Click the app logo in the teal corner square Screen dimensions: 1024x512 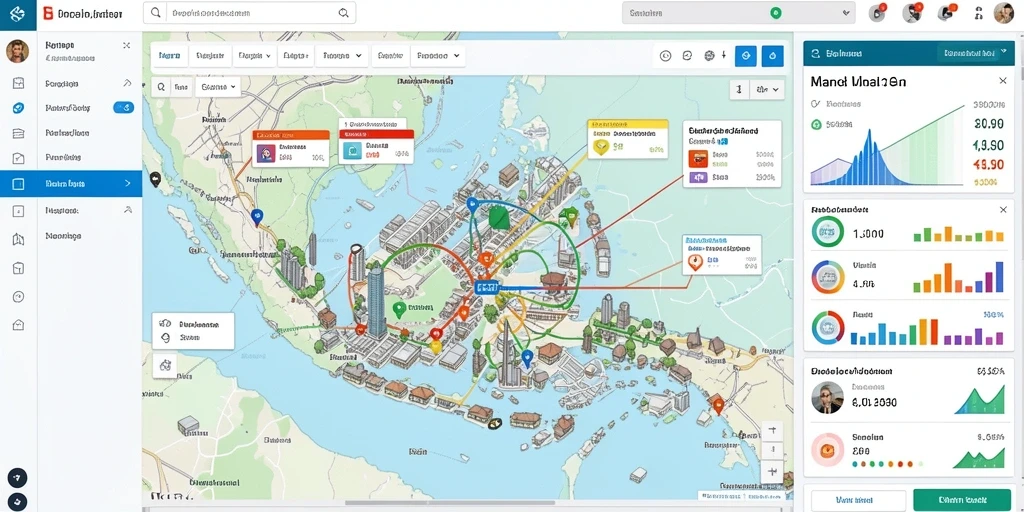[18, 14]
